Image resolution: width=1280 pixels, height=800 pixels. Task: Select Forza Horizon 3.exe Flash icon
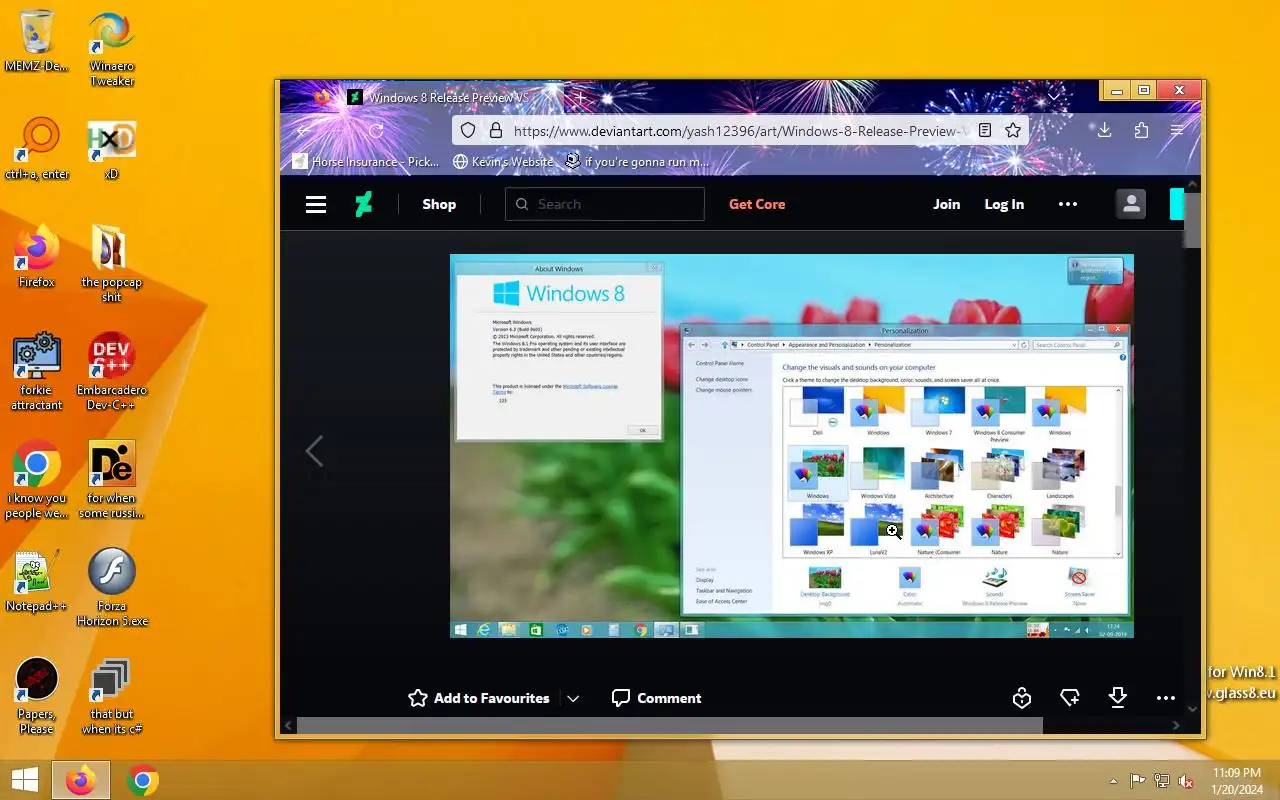pyautogui.click(x=112, y=588)
